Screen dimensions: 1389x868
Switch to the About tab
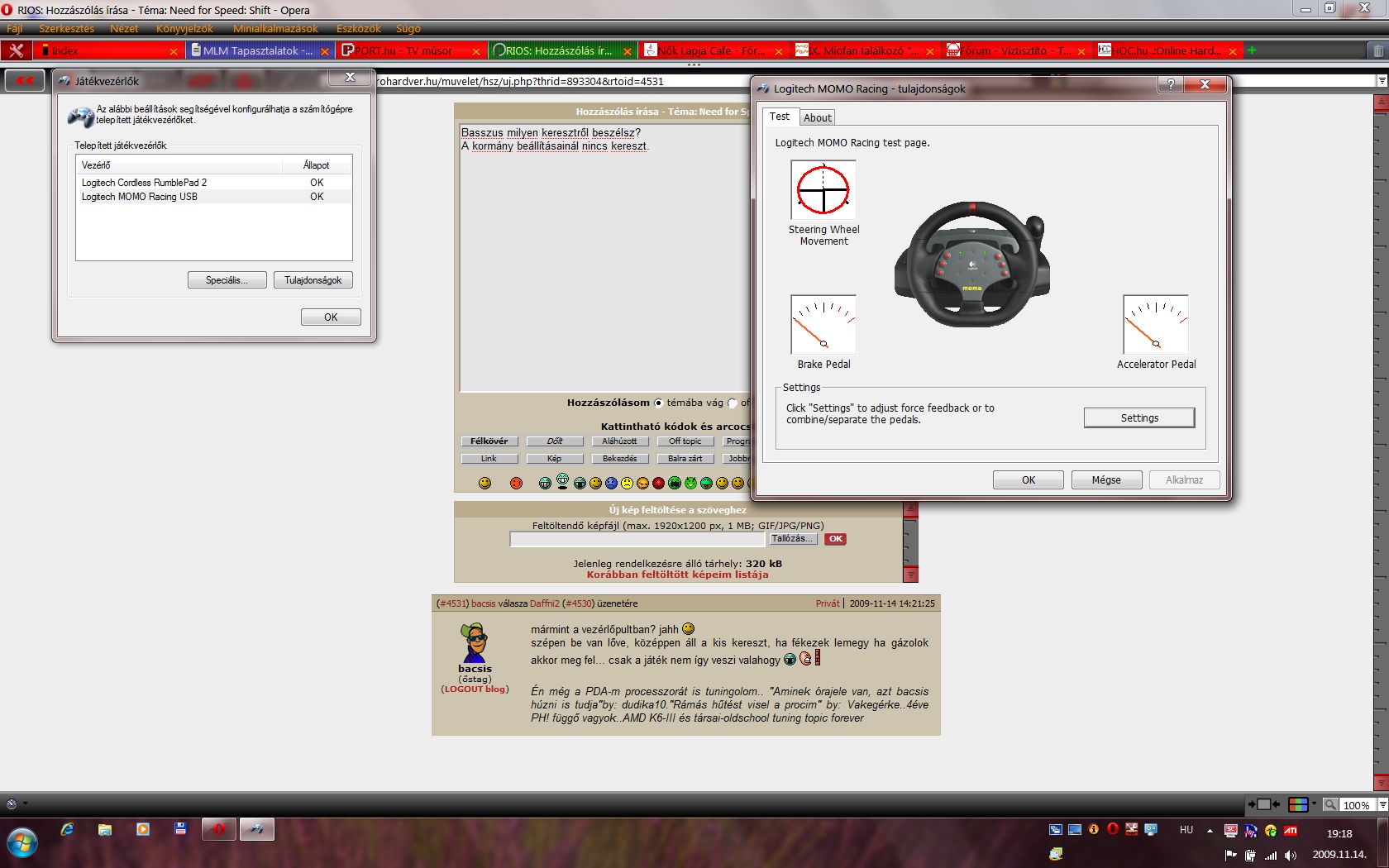(x=817, y=117)
